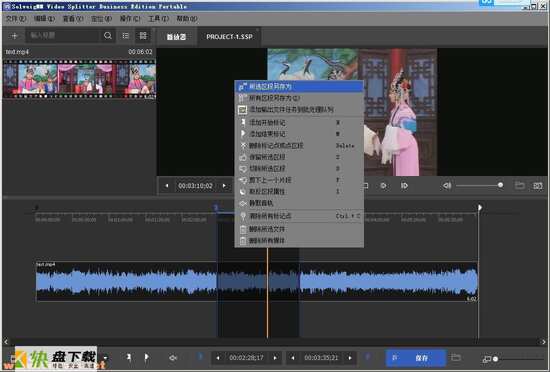This screenshot has height=372, width=550.
Task: Choose add start marker menu entry
Action: (299, 122)
